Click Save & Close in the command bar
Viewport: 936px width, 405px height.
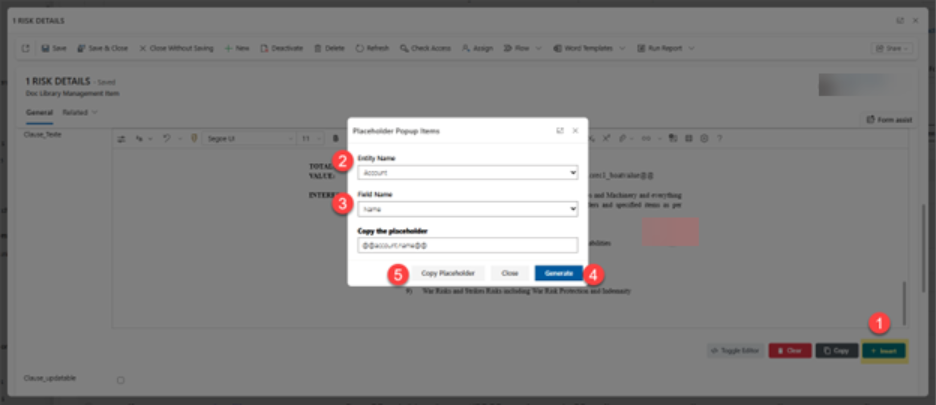(x=103, y=48)
